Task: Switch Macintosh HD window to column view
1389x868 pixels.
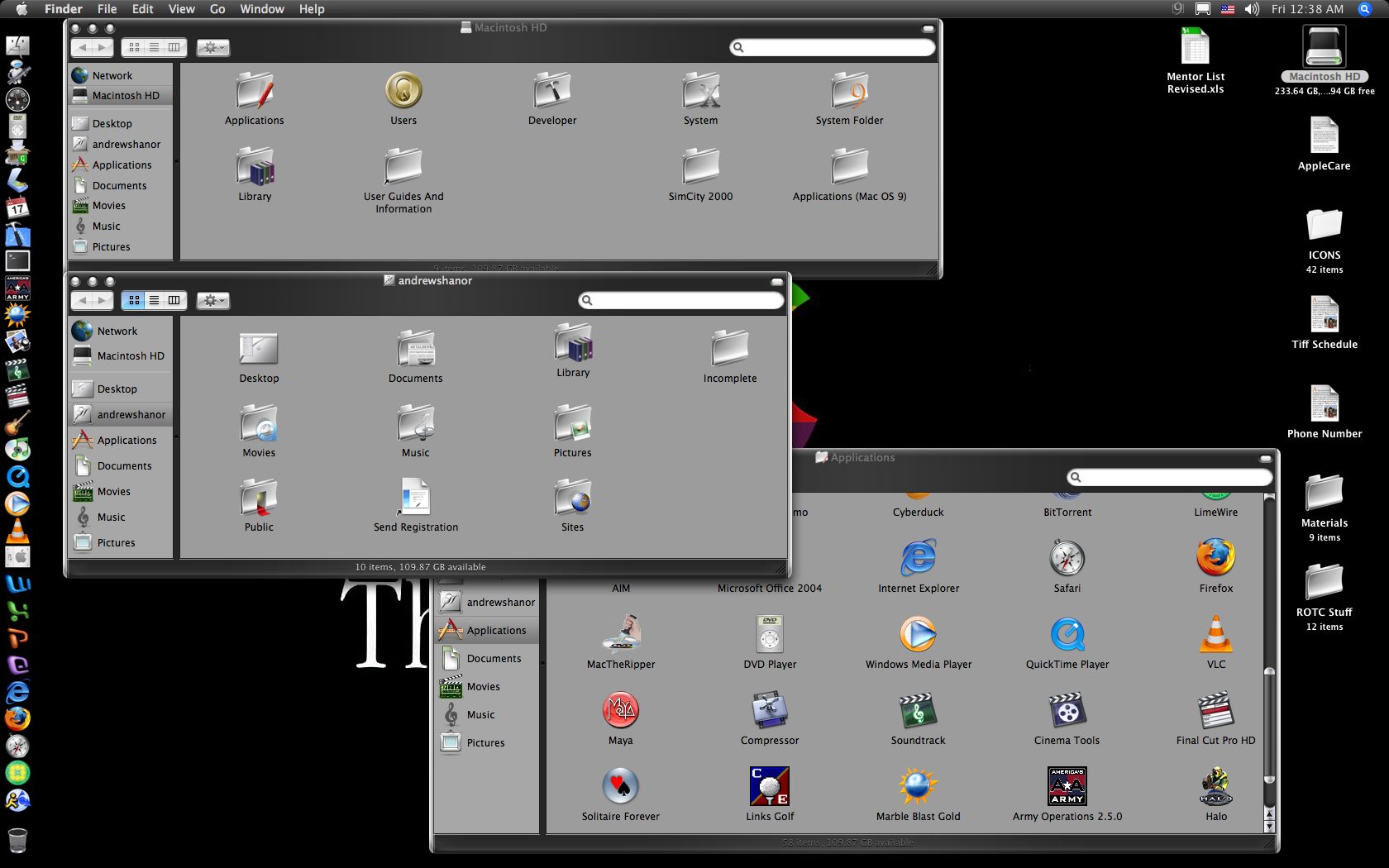Action: (174, 47)
